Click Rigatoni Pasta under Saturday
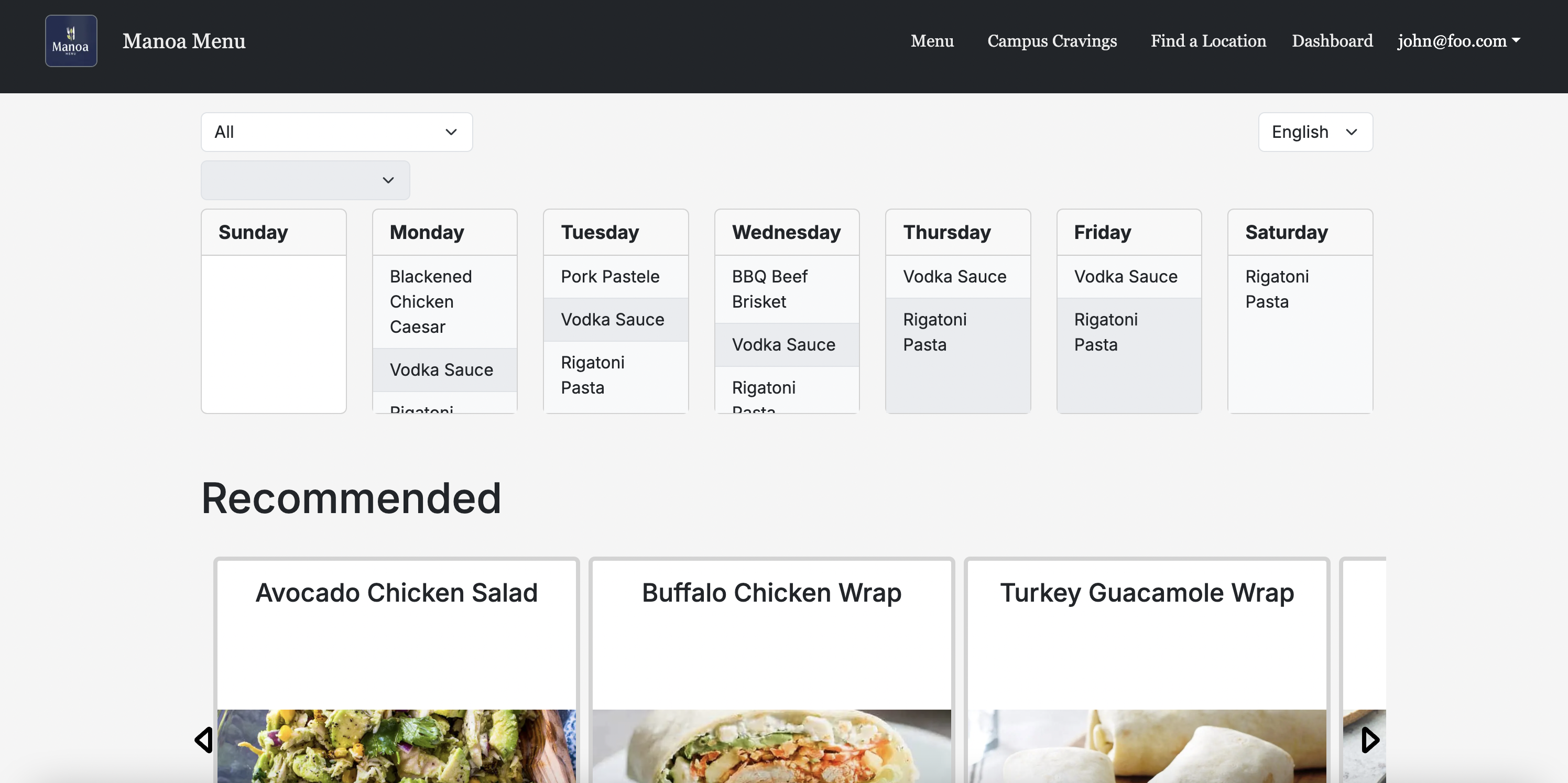 click(1277, 289)
